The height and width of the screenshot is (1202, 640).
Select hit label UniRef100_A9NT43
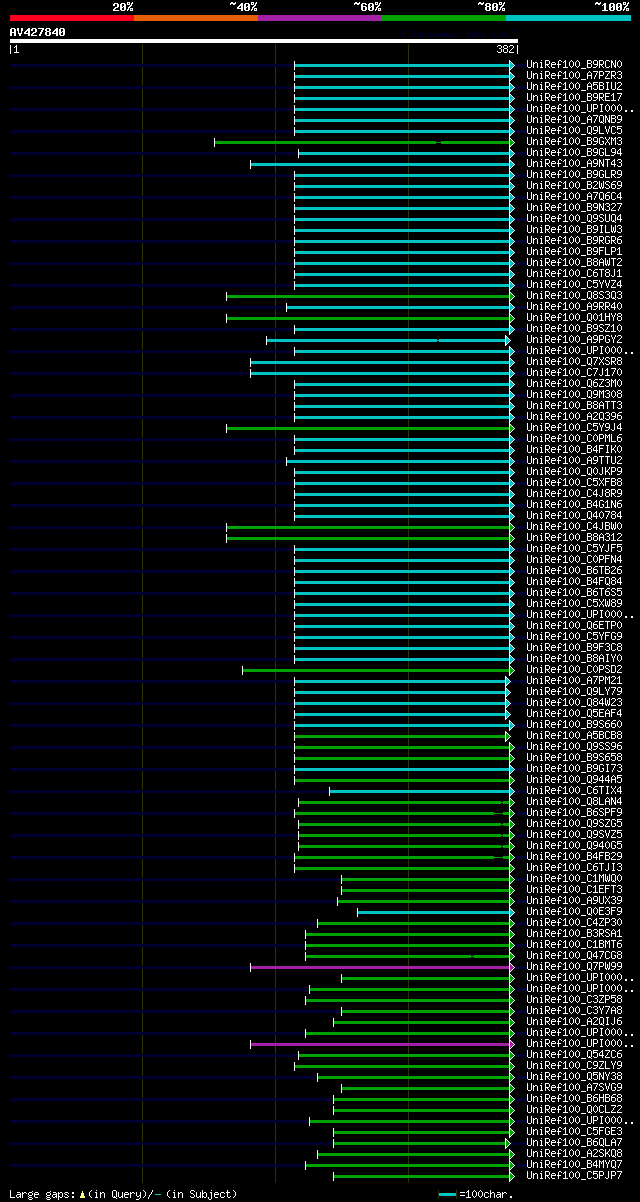click(575, 164)
